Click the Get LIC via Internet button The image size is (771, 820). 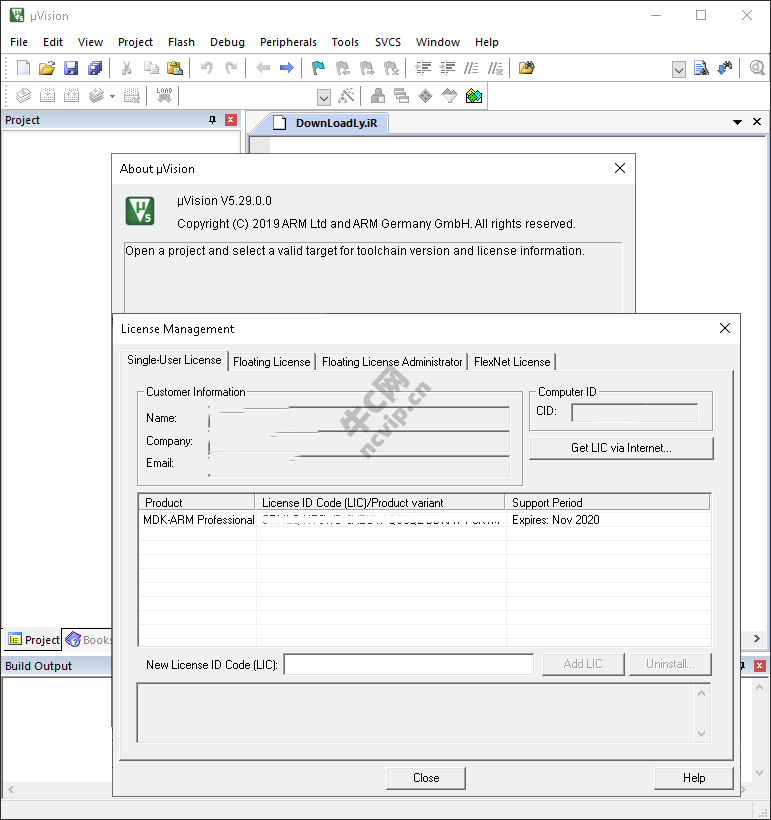point(621,448)
